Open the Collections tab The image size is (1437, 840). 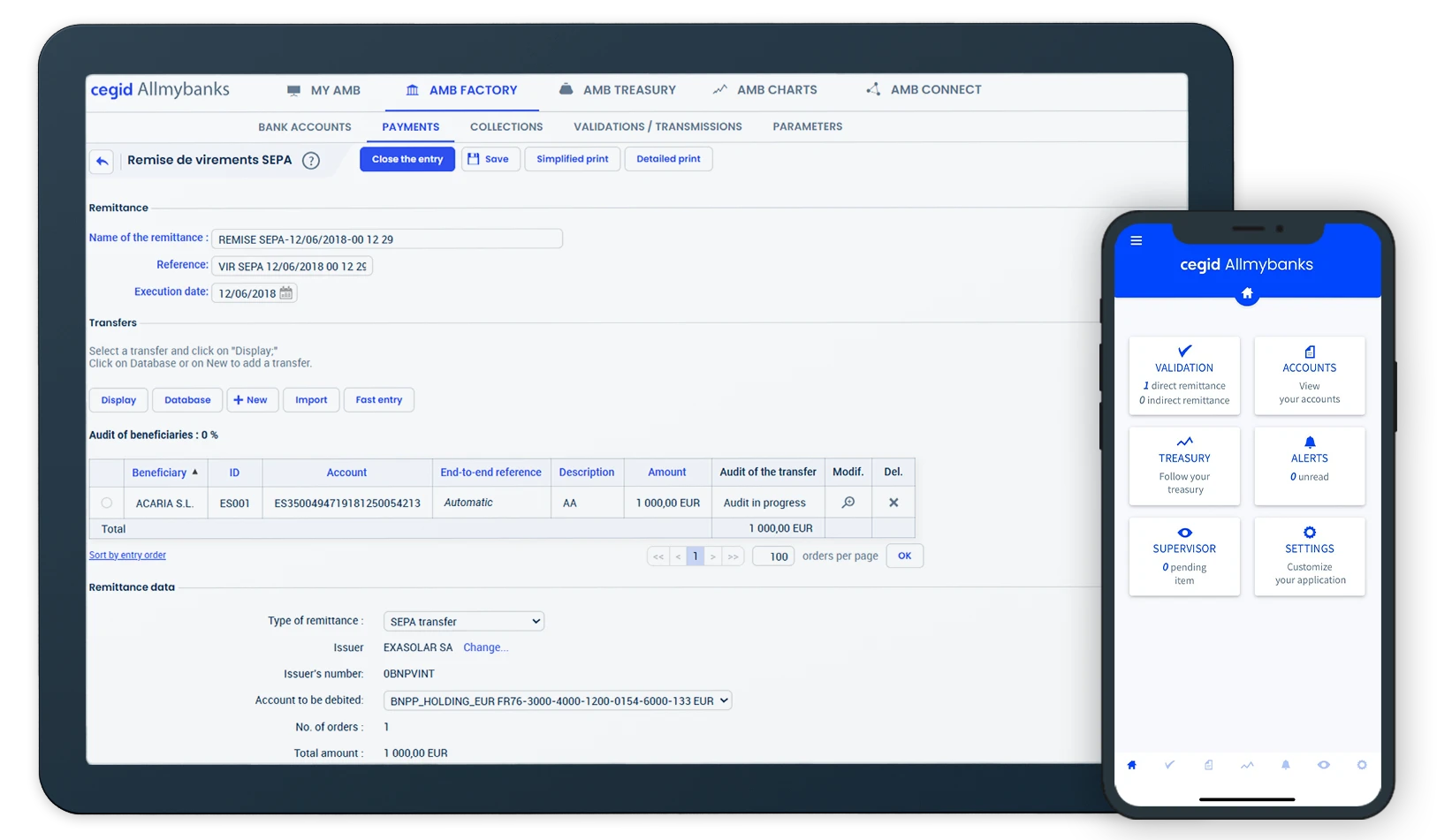[x=506, y=127]
